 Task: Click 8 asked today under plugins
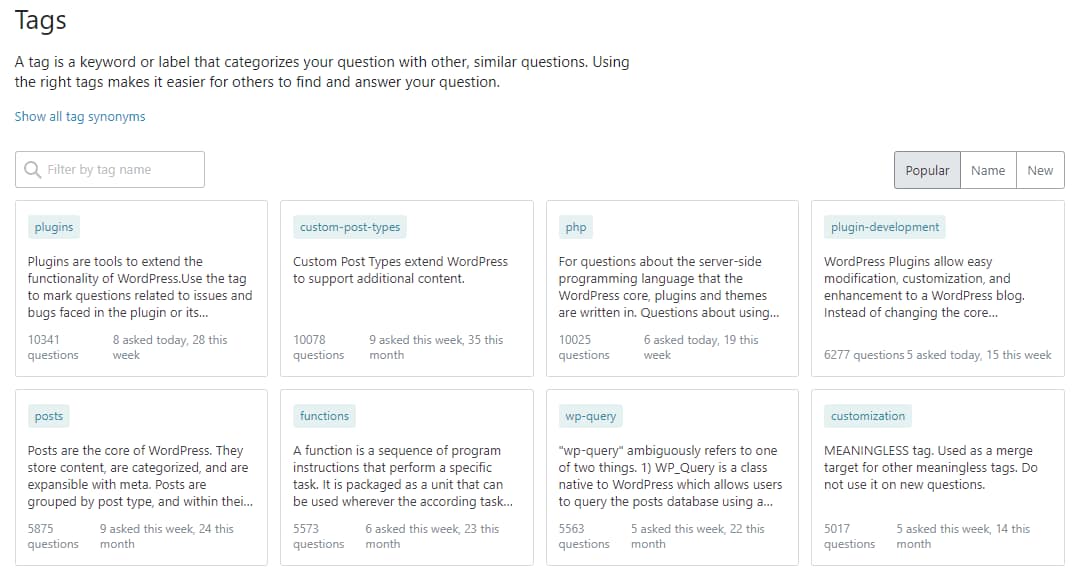pos(149,340)
